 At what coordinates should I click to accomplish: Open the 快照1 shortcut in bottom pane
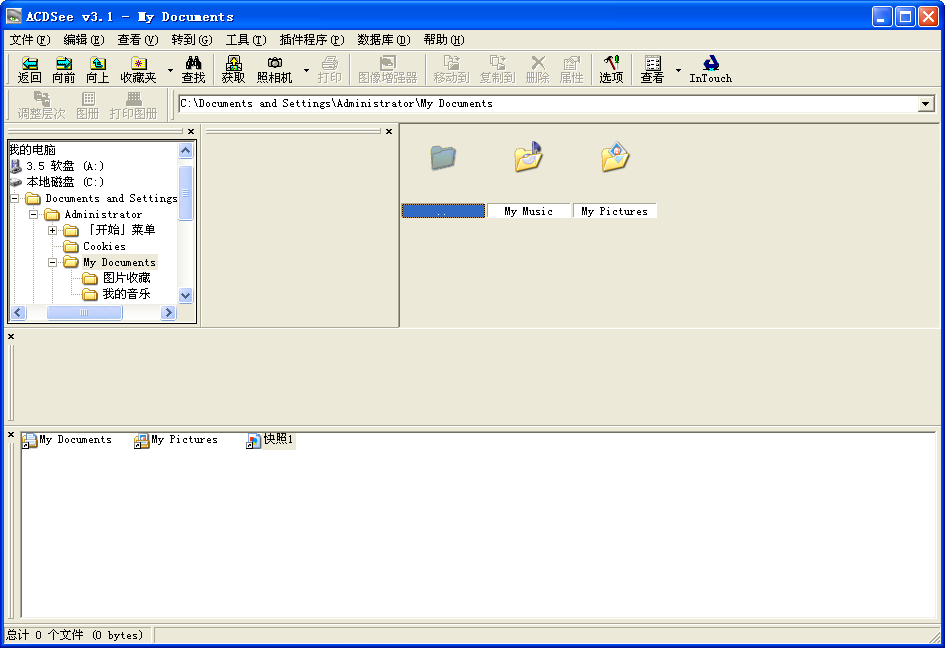click(270, 440)
